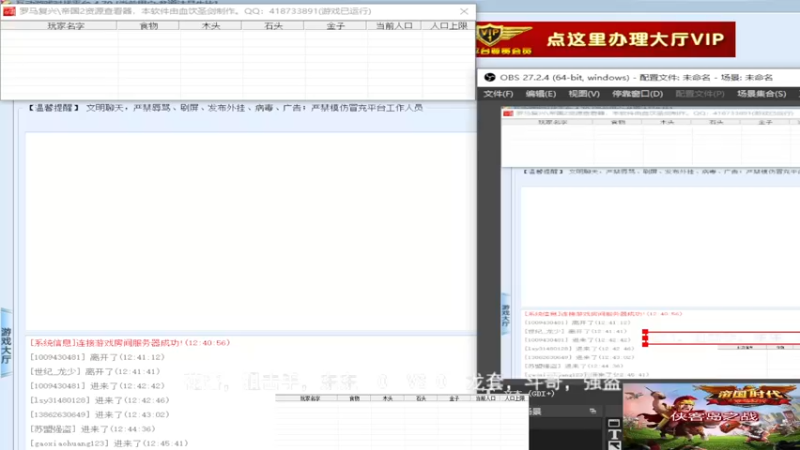Viewport: 800px width, 450px height.
Task: Open the OBS 配置文件(P) menu
Action: (x=699, y=94)
